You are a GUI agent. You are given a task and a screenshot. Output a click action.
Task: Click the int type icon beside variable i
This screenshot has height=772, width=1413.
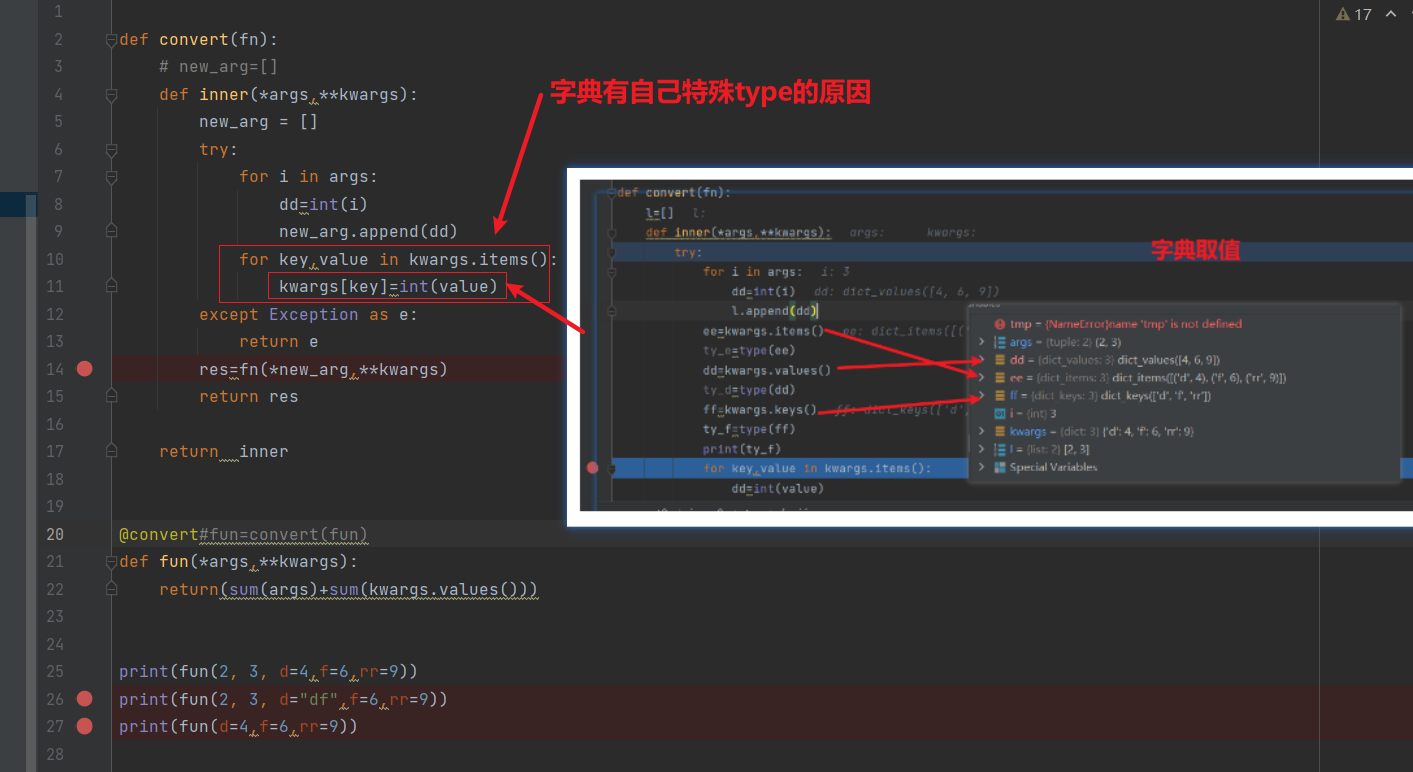coord(1000,412)
